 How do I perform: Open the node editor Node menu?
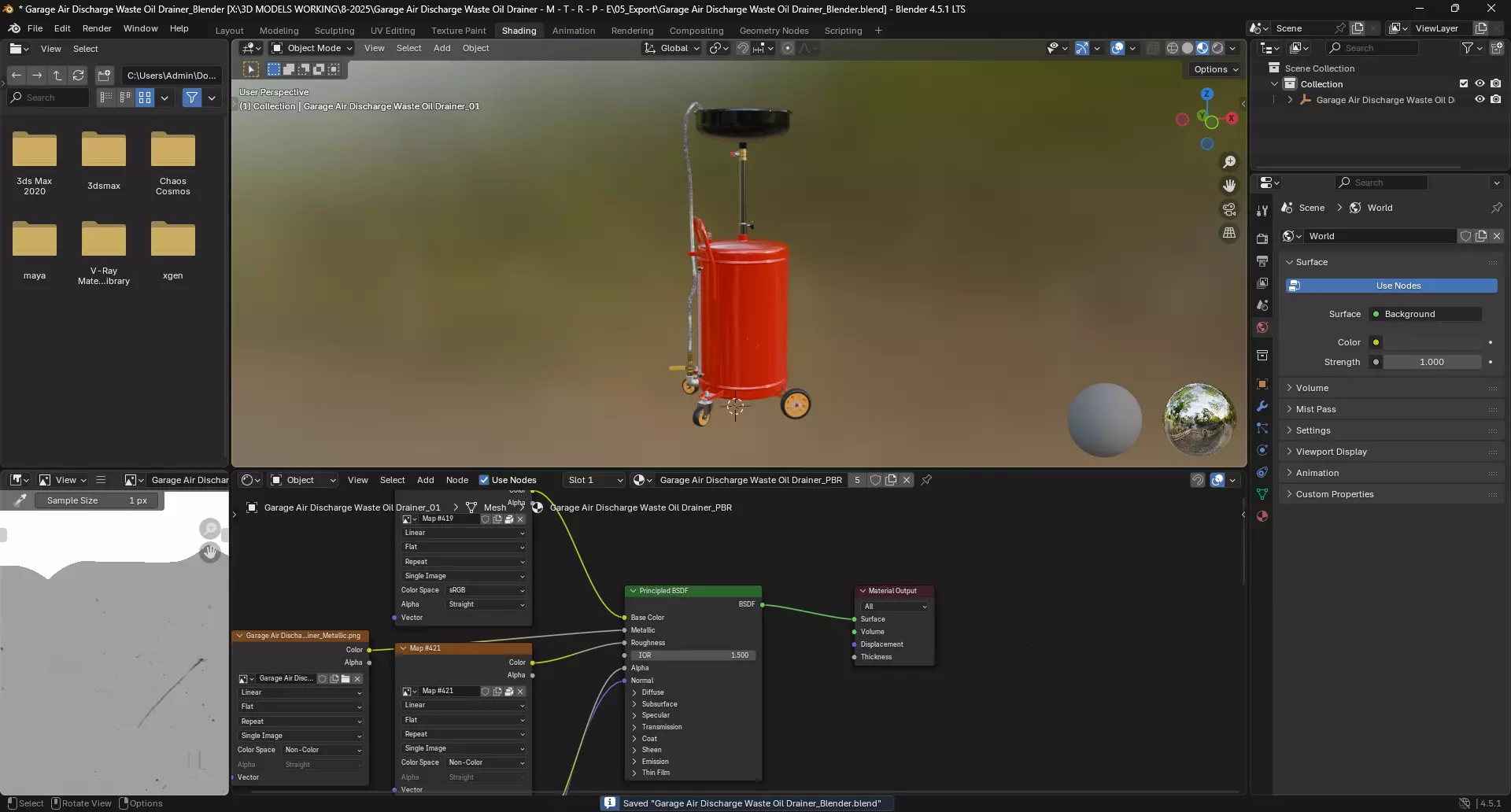456,480
